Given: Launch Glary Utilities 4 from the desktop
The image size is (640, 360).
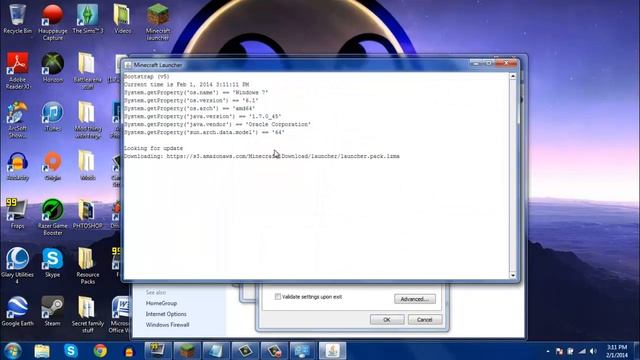Looking at the screenshot, I should pos(17,266).
